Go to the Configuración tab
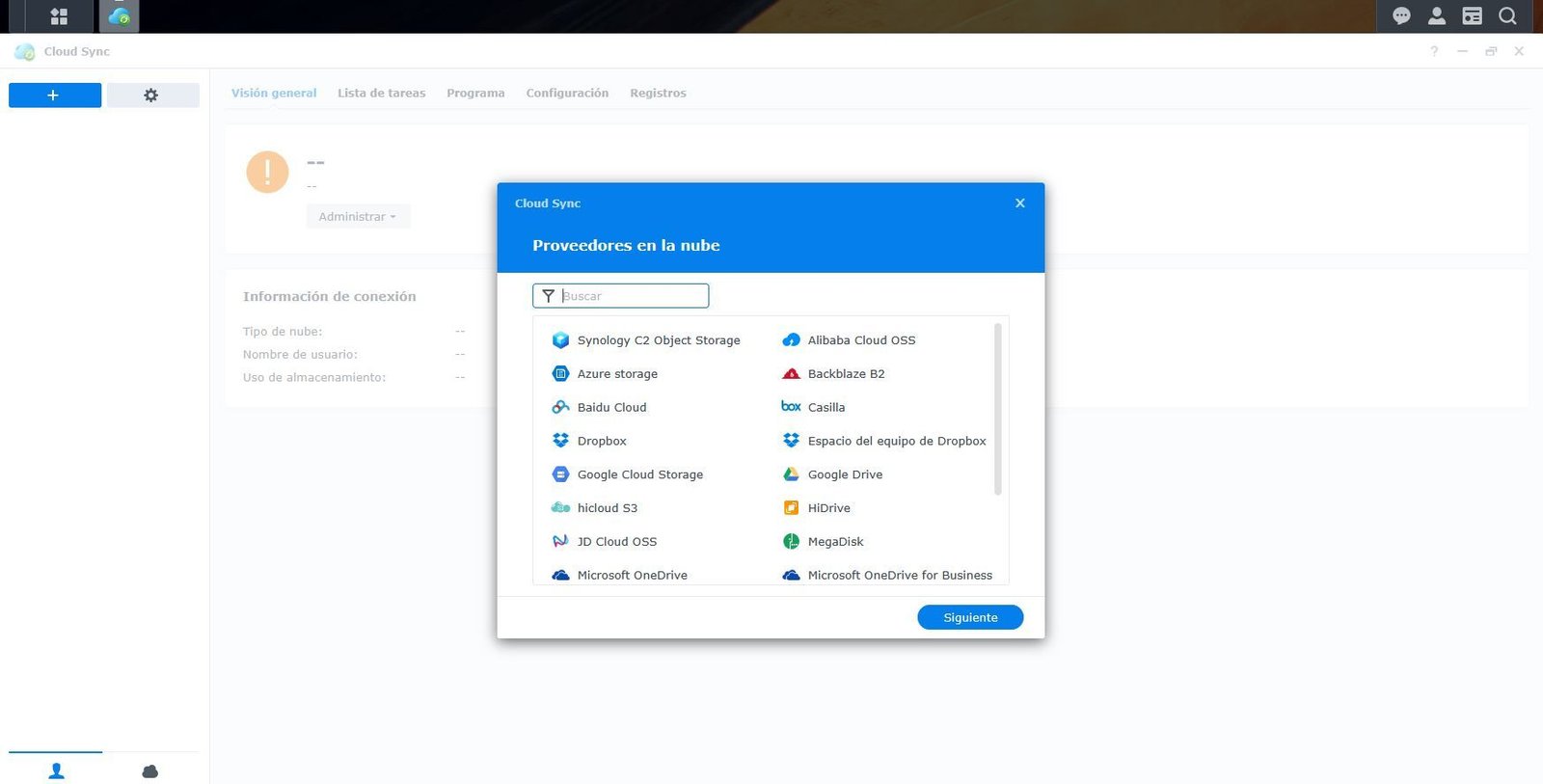Screen dimensions: 1543x784 [567, 94]
